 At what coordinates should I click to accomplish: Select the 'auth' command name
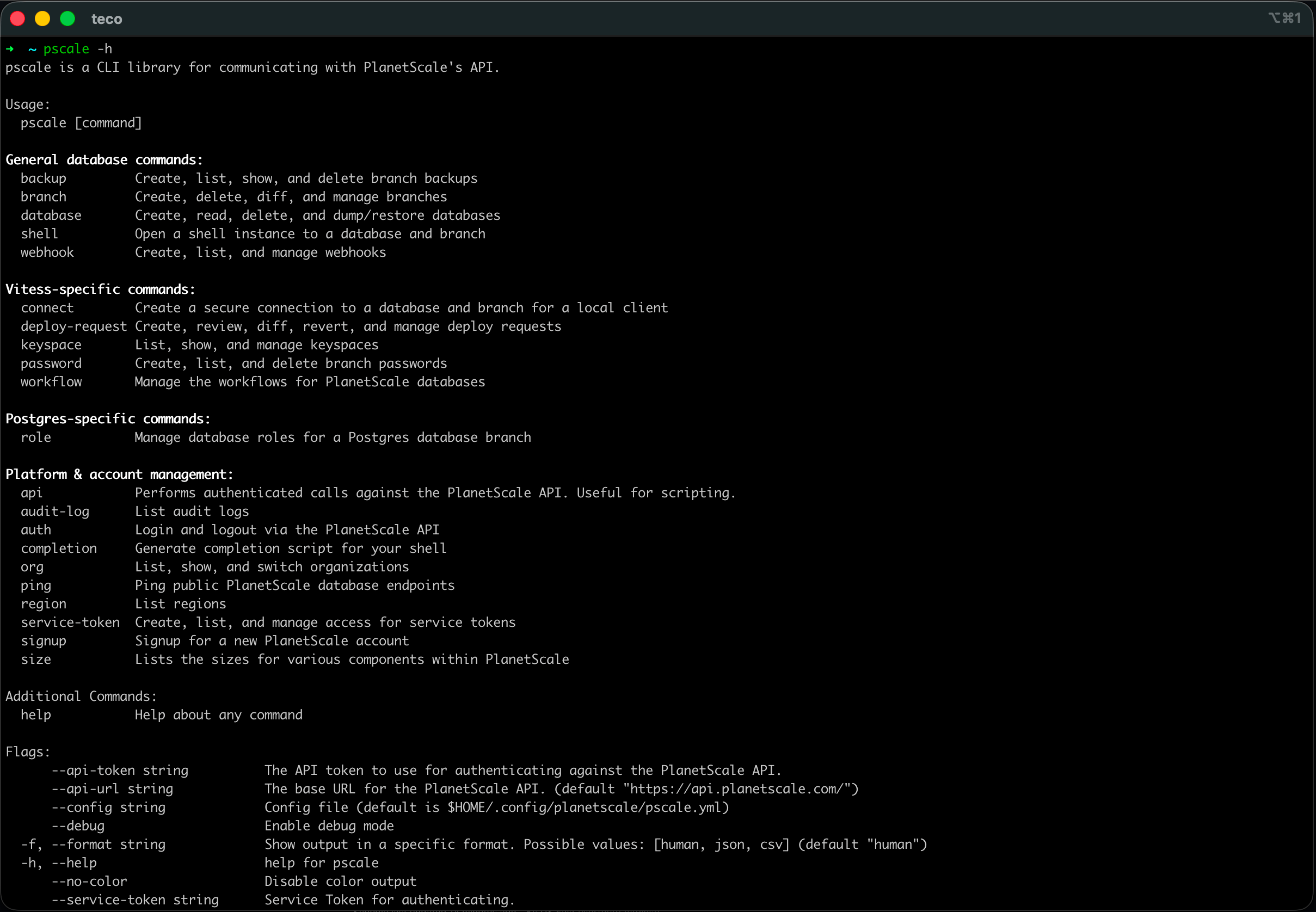coord(36,531)
